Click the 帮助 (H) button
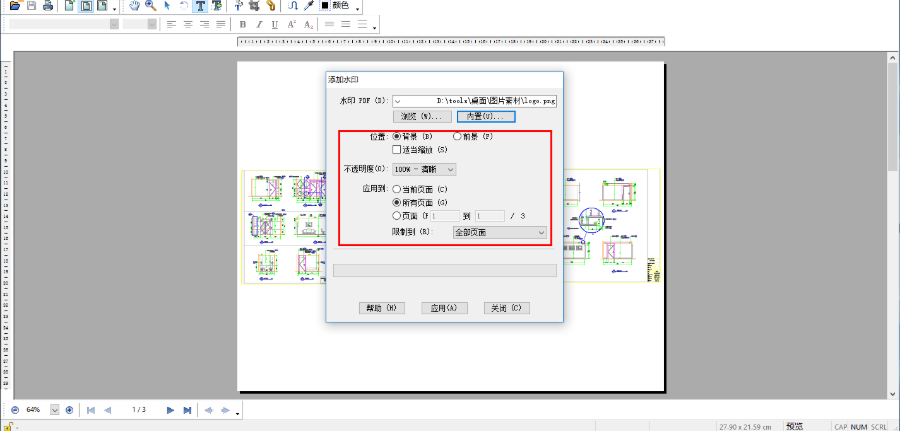This screenshot has height=431, width=900. [382, 308]
